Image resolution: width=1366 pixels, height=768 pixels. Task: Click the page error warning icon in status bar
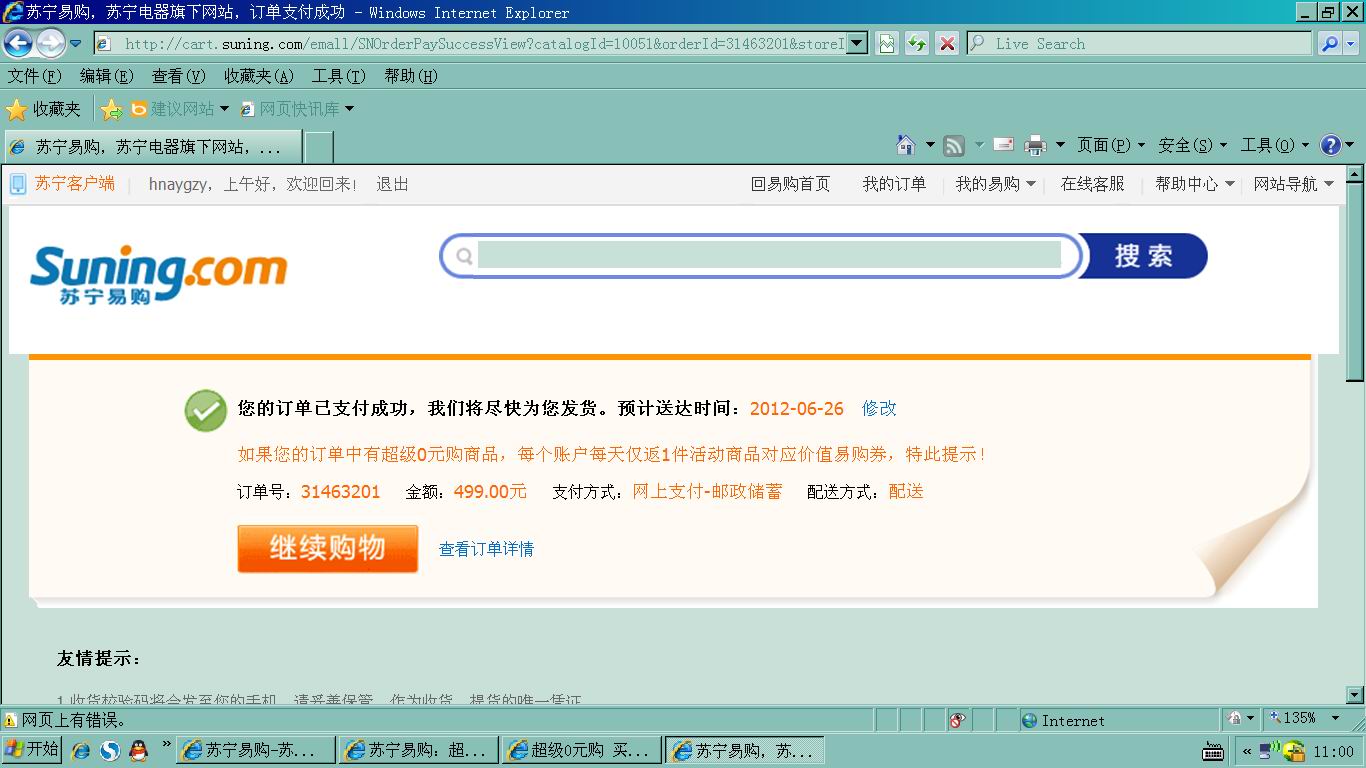[11, 720]
